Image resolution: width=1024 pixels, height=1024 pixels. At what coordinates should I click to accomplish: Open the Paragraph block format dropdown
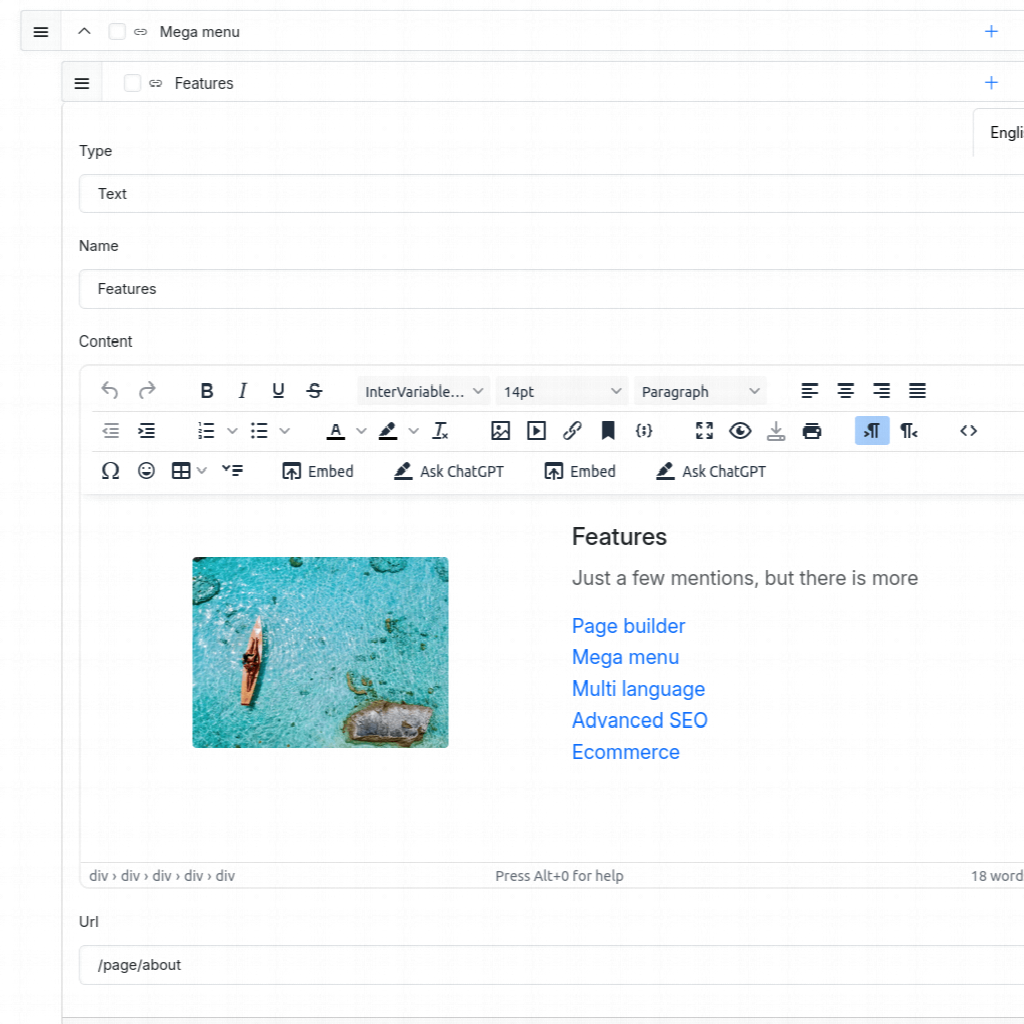click(x=700, y=391)
